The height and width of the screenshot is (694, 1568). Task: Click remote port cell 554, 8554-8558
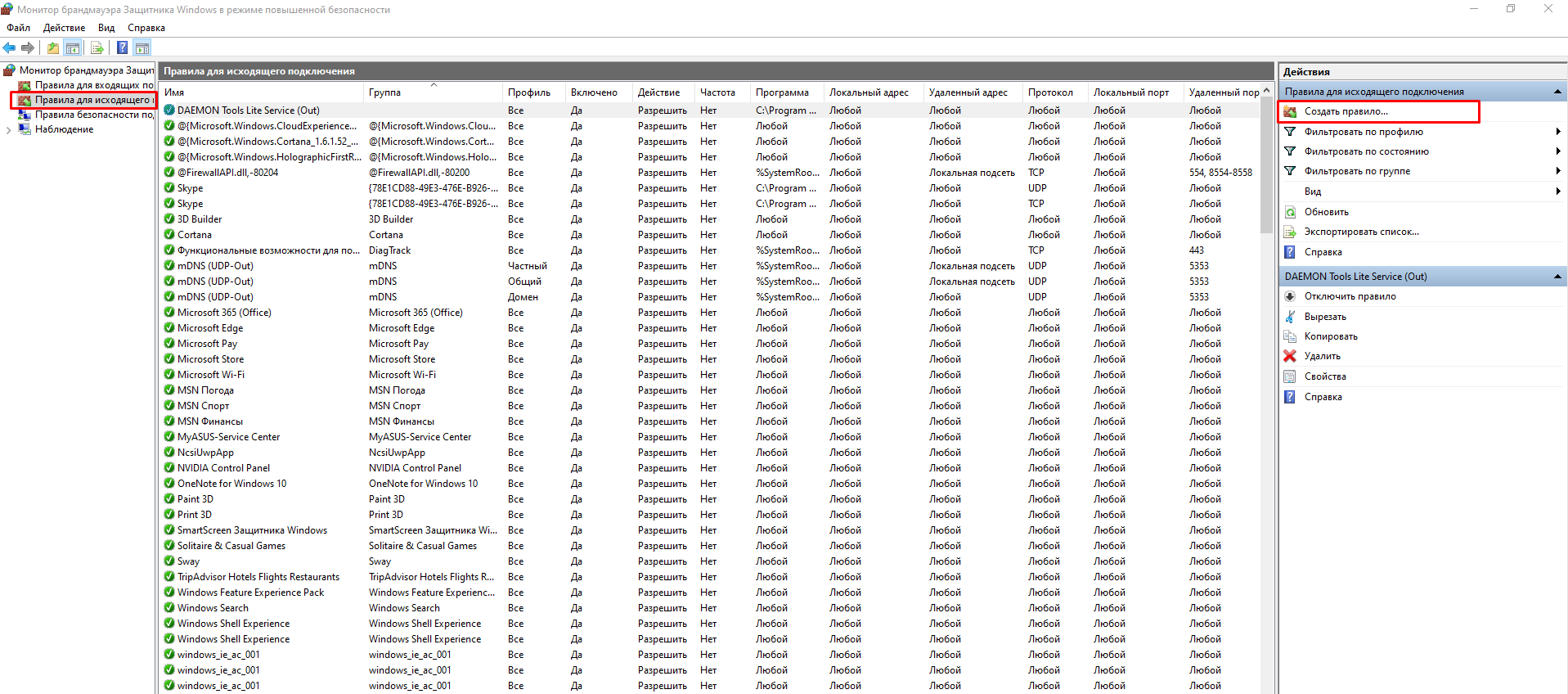(1220, 173)
